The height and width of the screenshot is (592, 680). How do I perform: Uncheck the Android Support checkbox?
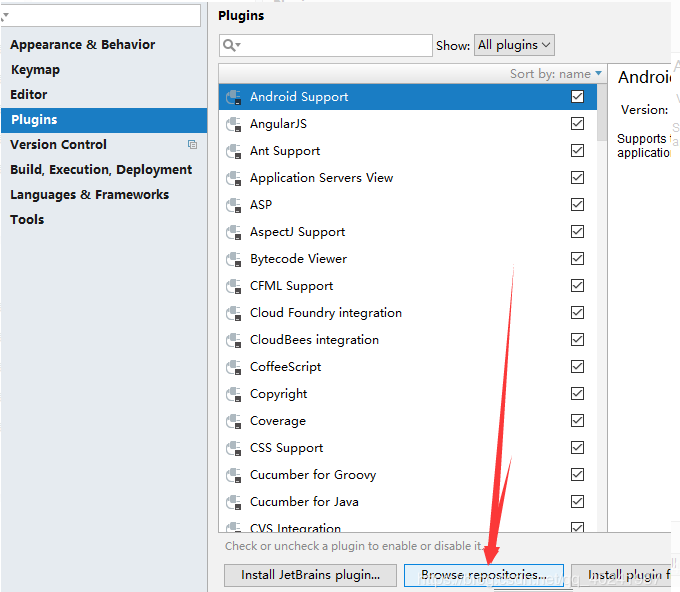577,96
